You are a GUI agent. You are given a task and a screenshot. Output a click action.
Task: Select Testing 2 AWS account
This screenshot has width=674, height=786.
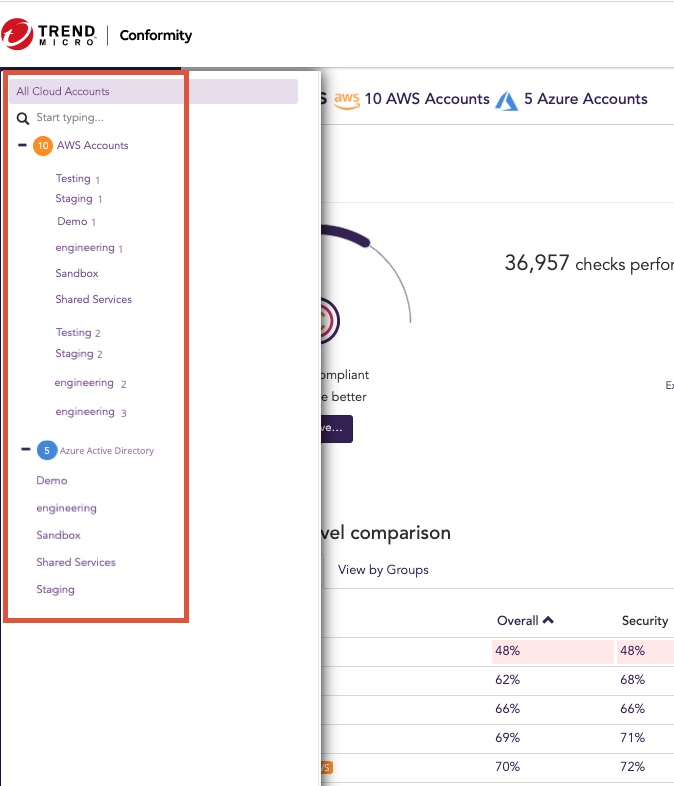point(78,333)
